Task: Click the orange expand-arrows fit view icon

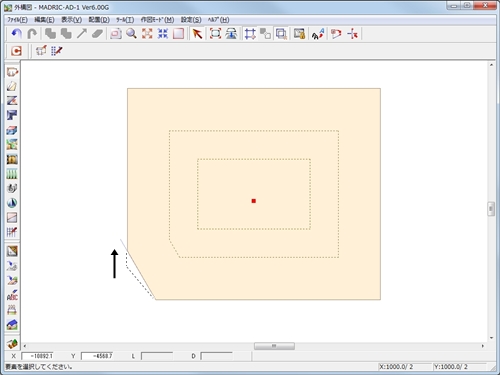Action: point(147,34)
